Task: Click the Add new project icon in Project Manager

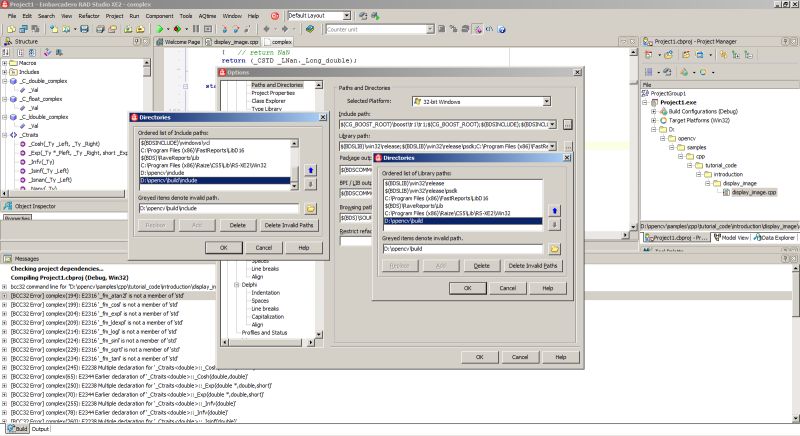Action: click(668, 55)
